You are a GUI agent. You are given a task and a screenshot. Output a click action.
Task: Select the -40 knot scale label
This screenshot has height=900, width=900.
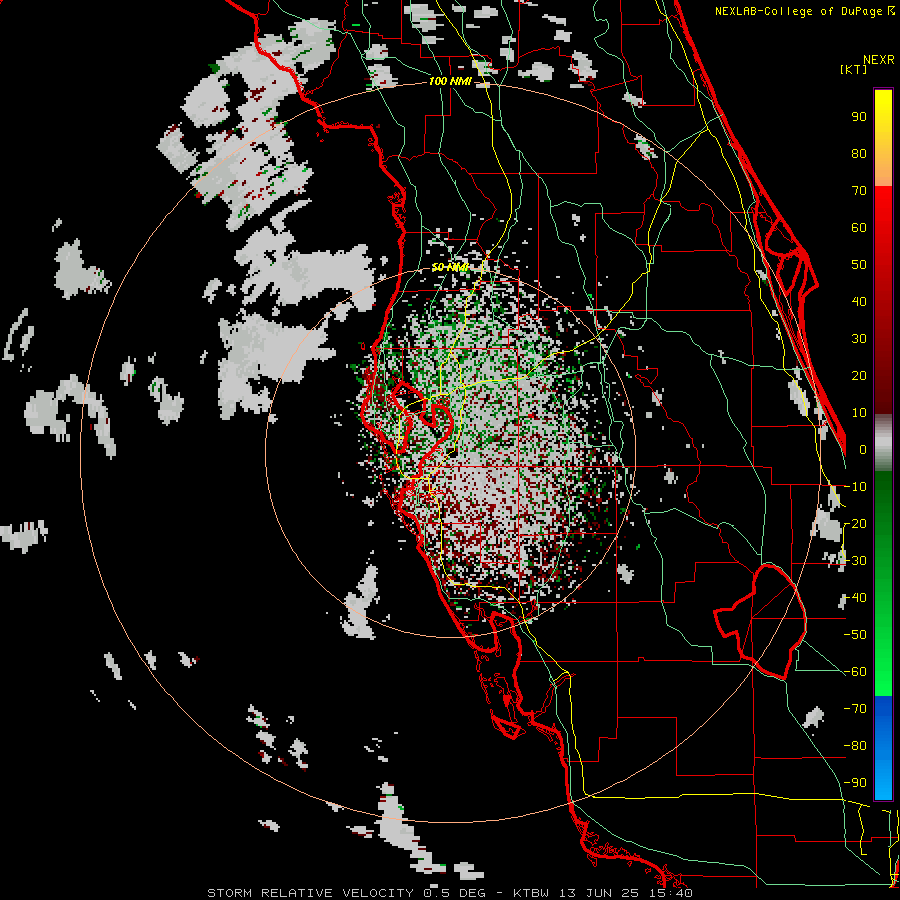(855, 598)
